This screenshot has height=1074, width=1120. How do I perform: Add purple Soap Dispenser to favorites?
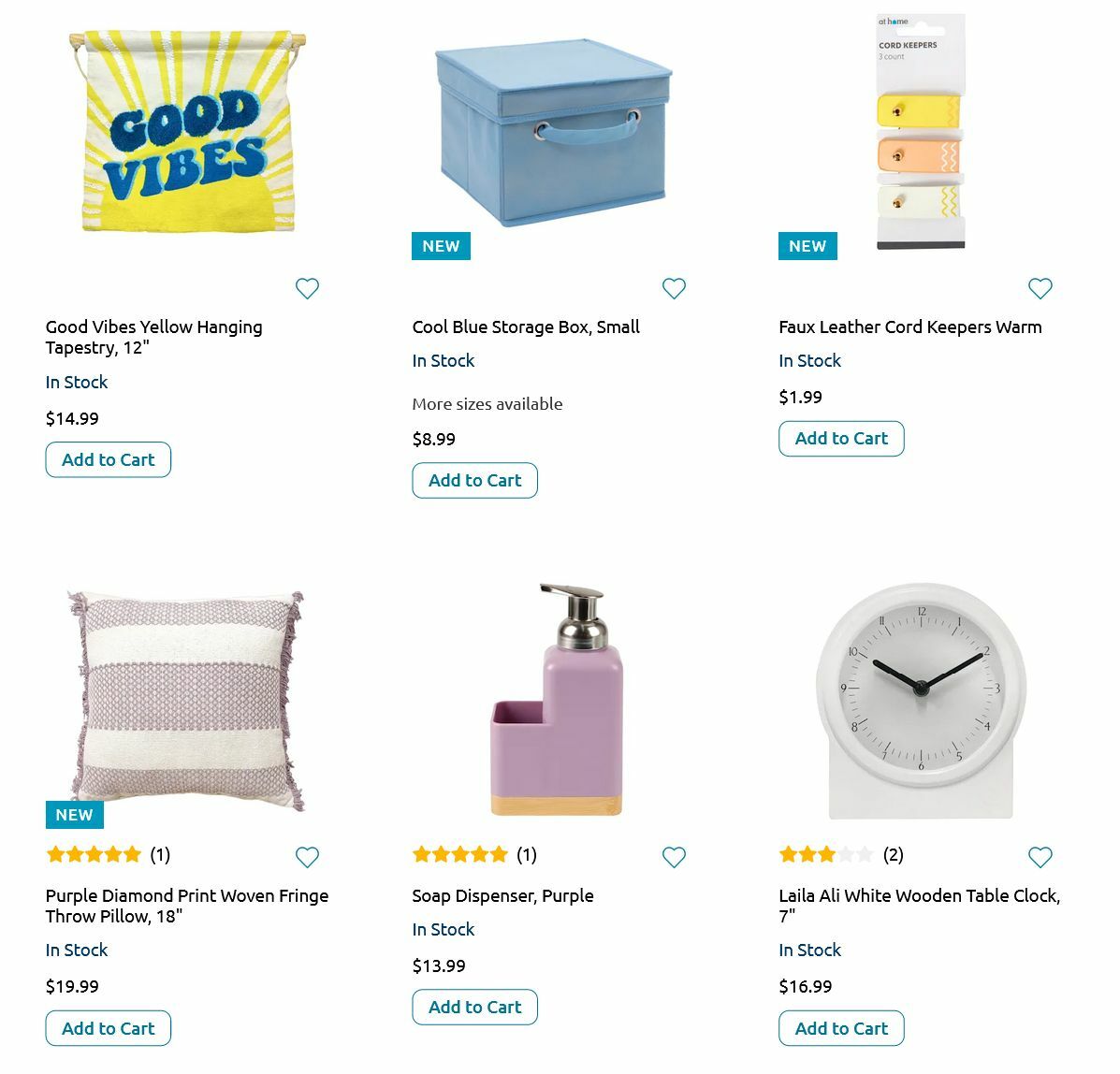click(x=674, y=857)
